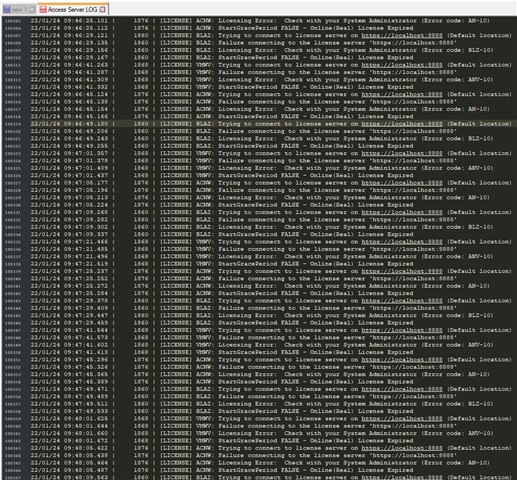This screenshot has width=517, height=480.
Task: Open localhost link in the highlighted 09:46:49.180 line
Action: pyautogui.click(x=402, y=124)
